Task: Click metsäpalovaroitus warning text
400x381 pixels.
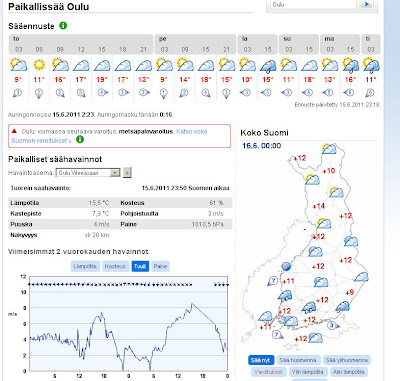Action: coord(146,131)
